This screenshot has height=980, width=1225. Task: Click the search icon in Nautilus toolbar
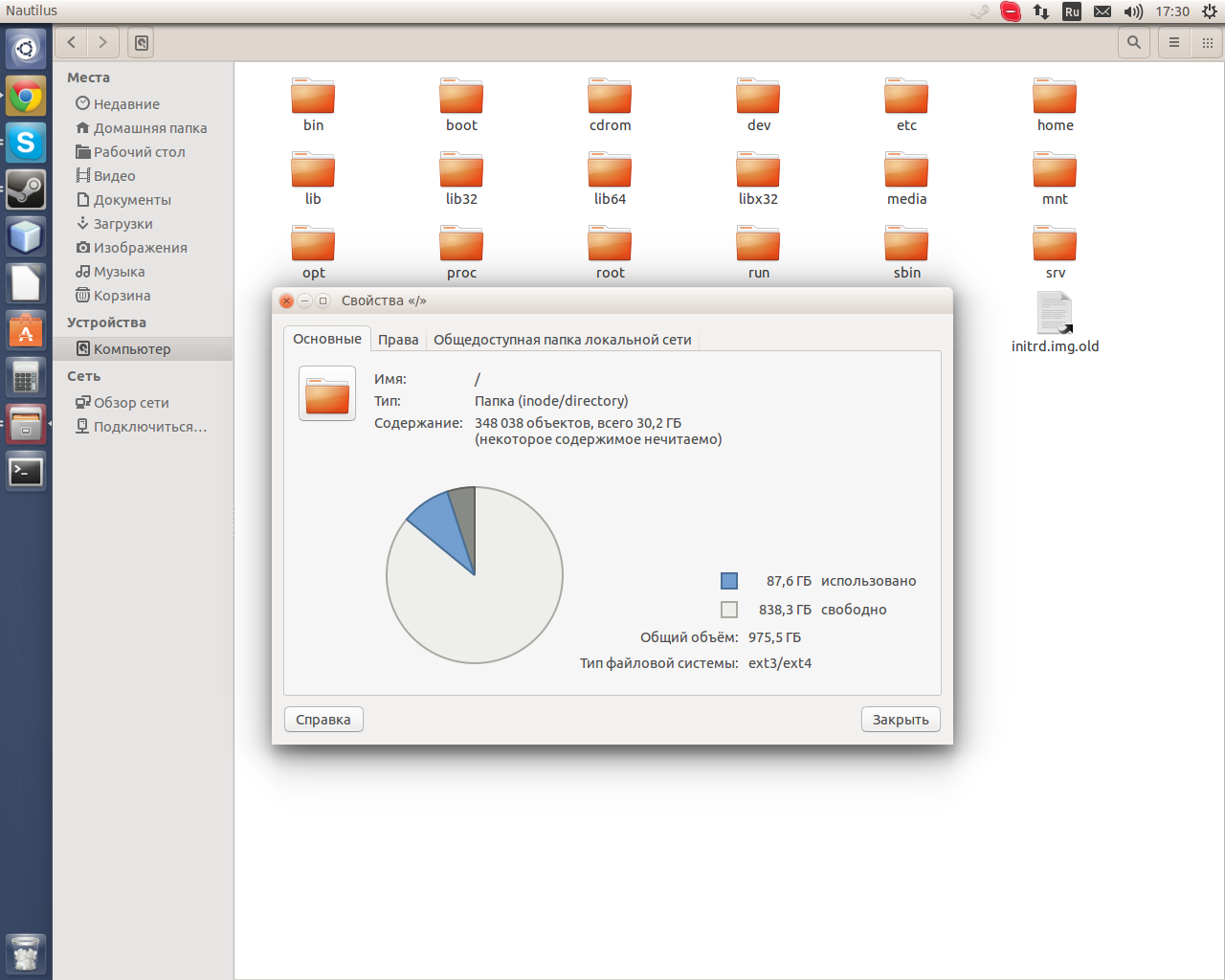1134,42
